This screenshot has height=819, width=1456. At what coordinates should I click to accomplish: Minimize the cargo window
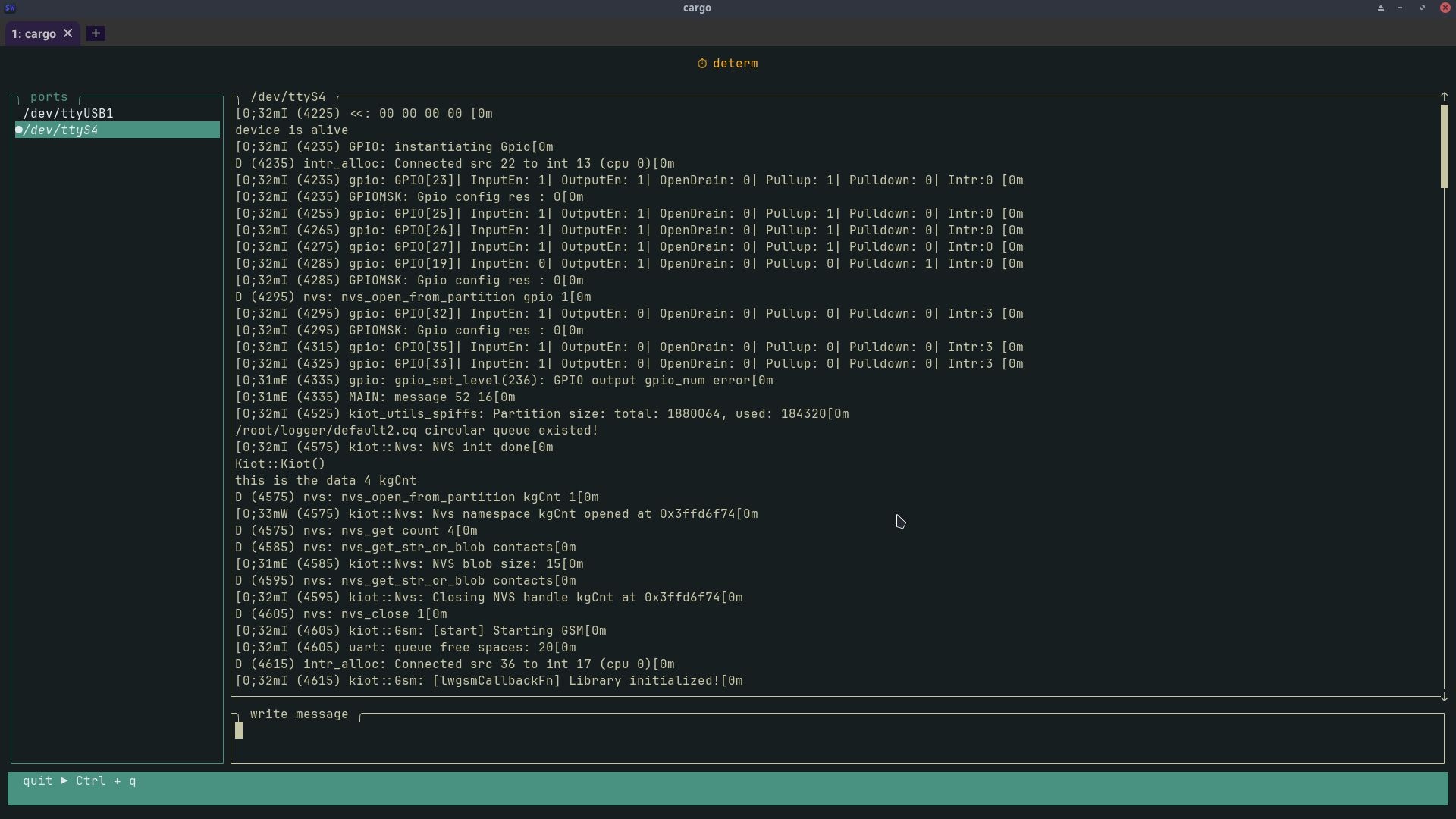[x=1400, y=8]
